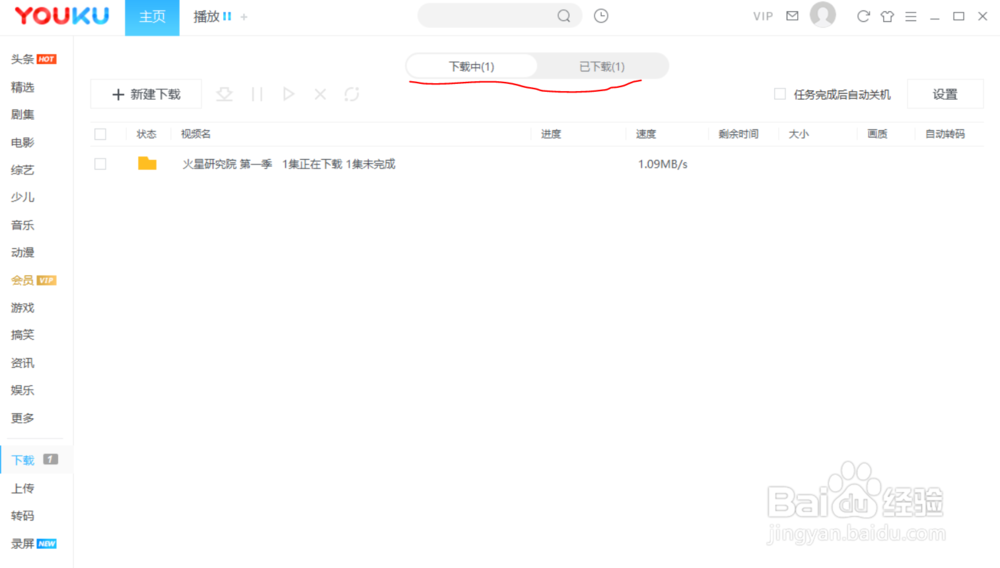Open 会员 VIP in the sidebar

[x=33, y=280]
